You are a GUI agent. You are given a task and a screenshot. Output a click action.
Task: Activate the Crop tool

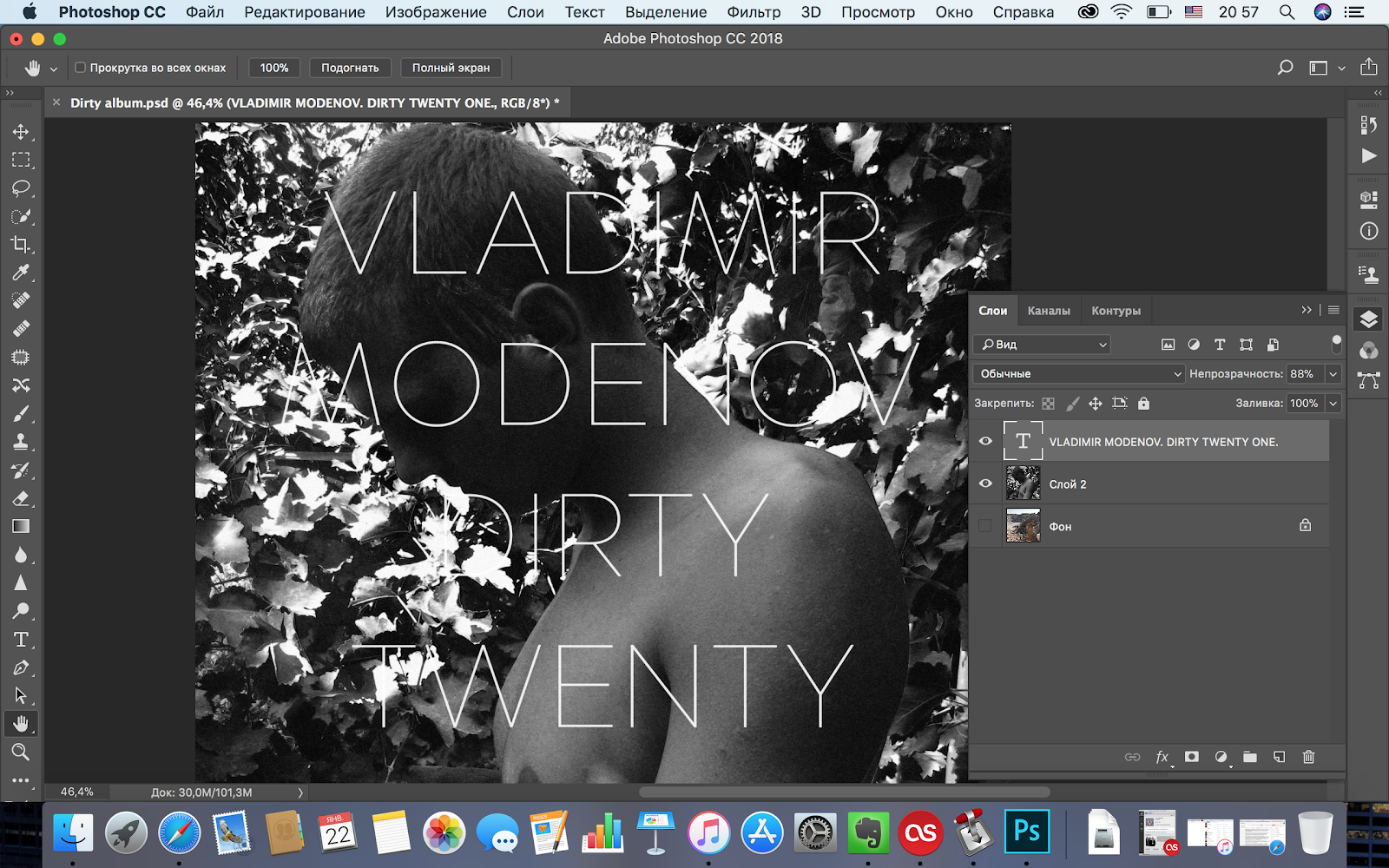[x=21, y=245]
